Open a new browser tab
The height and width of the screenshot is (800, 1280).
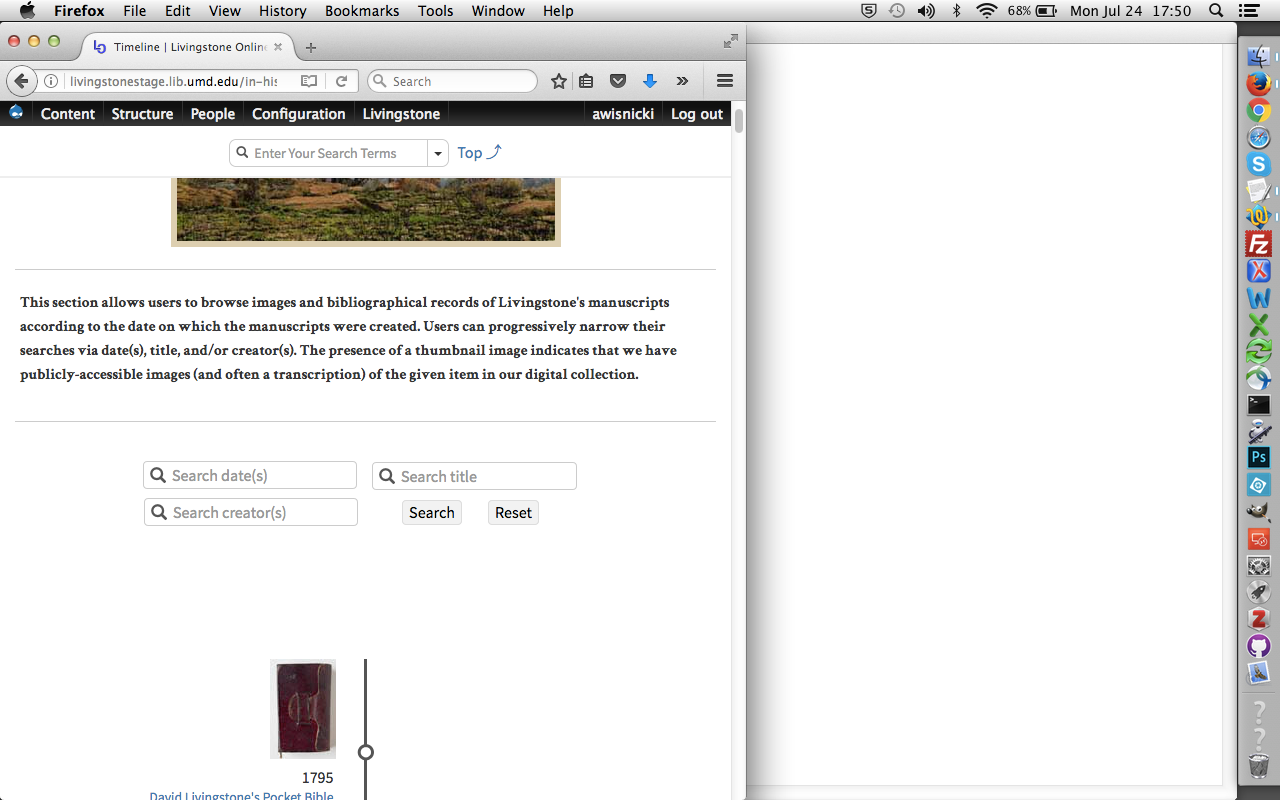(x=311, y=47)
